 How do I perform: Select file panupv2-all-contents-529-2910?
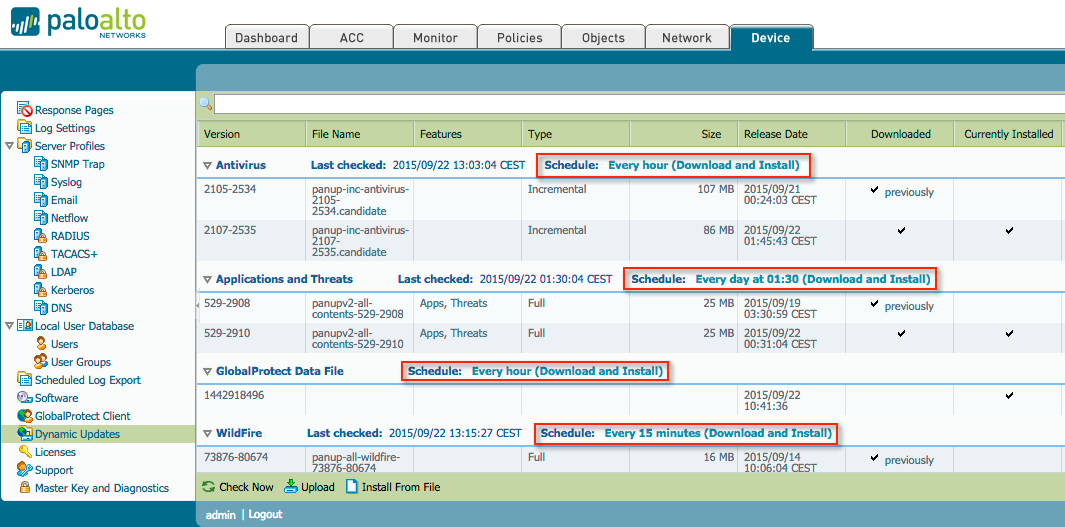tap(357, 340)
